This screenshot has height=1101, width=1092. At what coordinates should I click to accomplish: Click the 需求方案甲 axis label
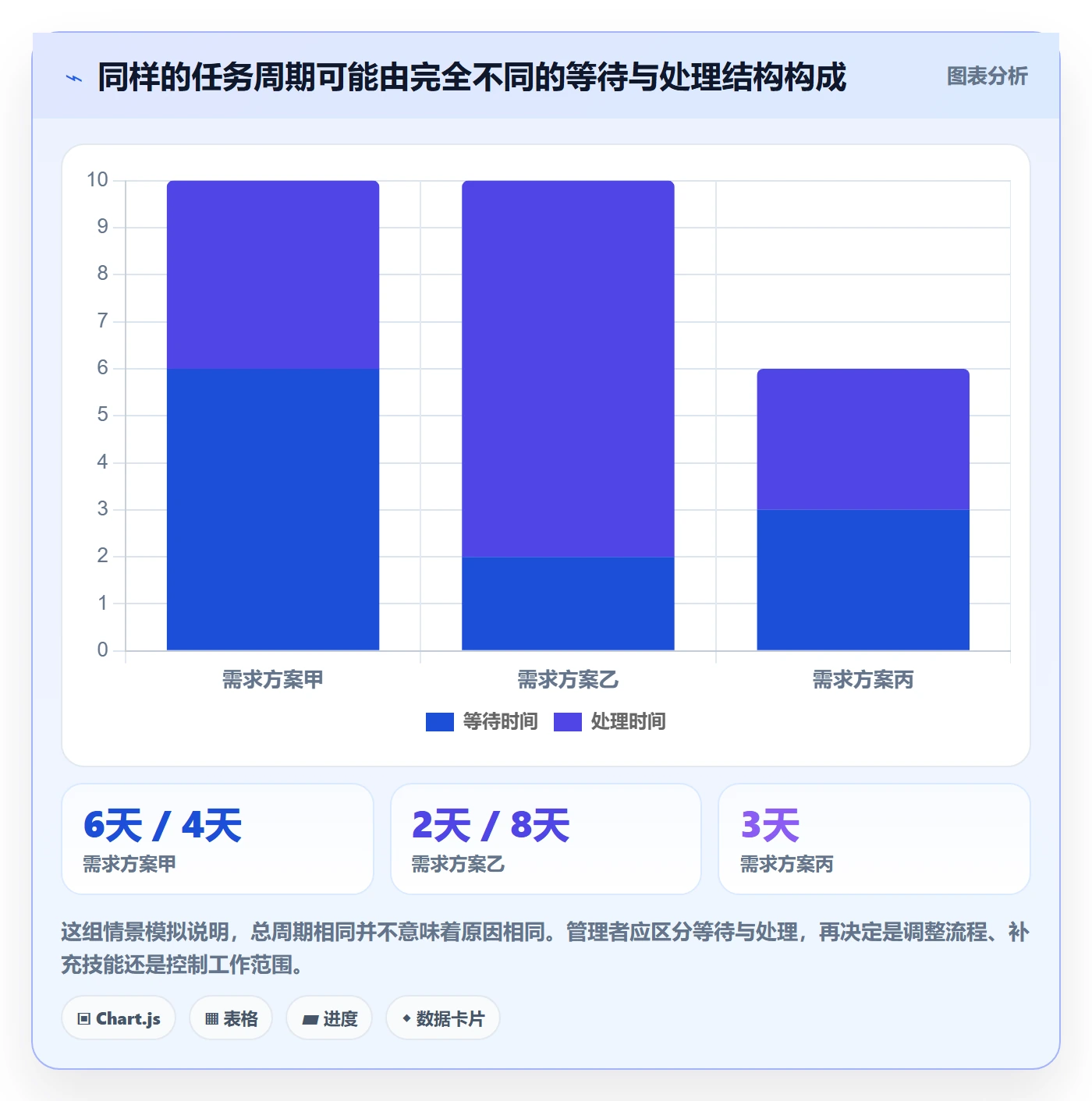[273, 680]
